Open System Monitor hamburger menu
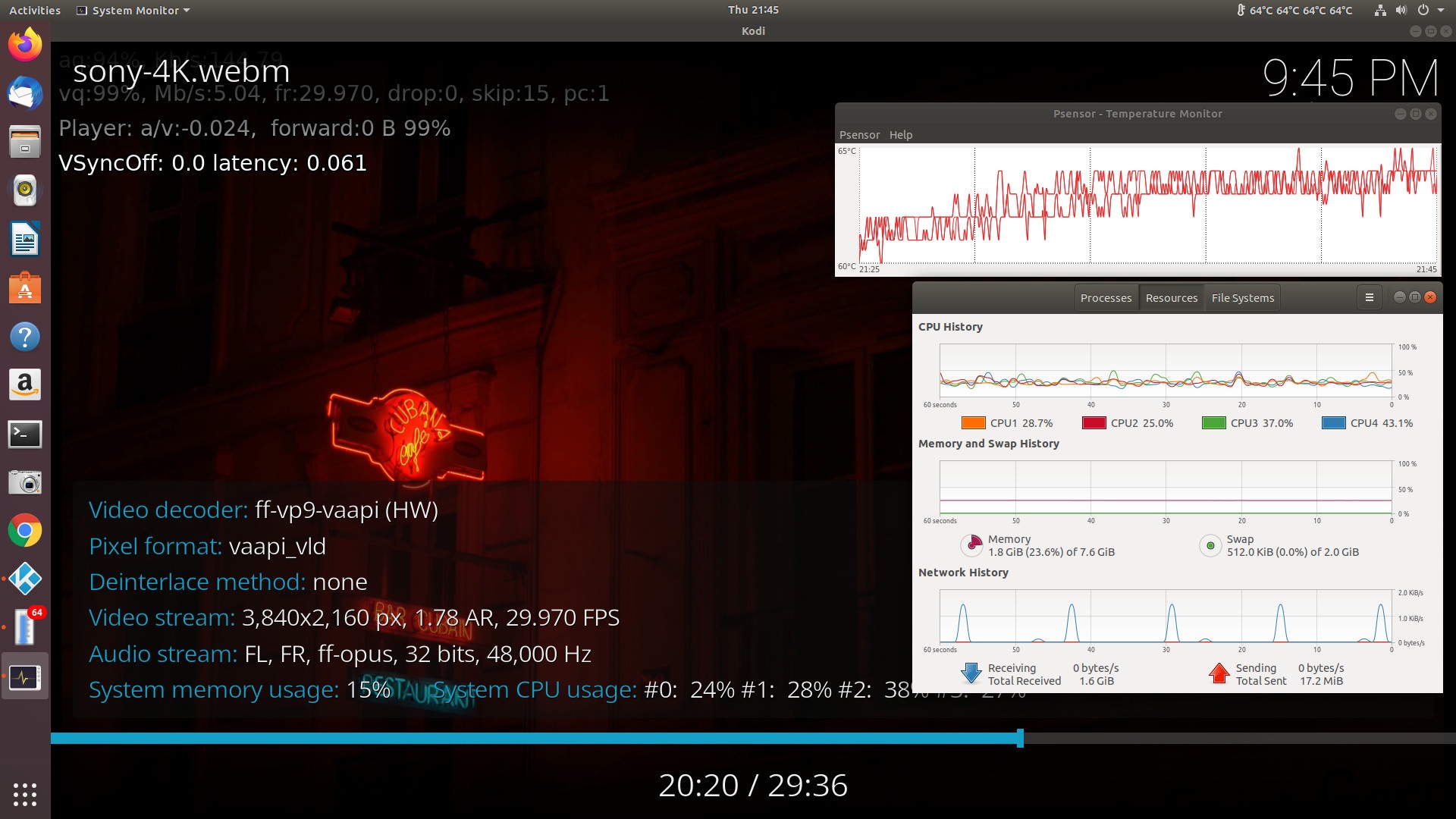Image resolution: width=1456 pixels, height=819 pixels. [x=1370, y=298]
